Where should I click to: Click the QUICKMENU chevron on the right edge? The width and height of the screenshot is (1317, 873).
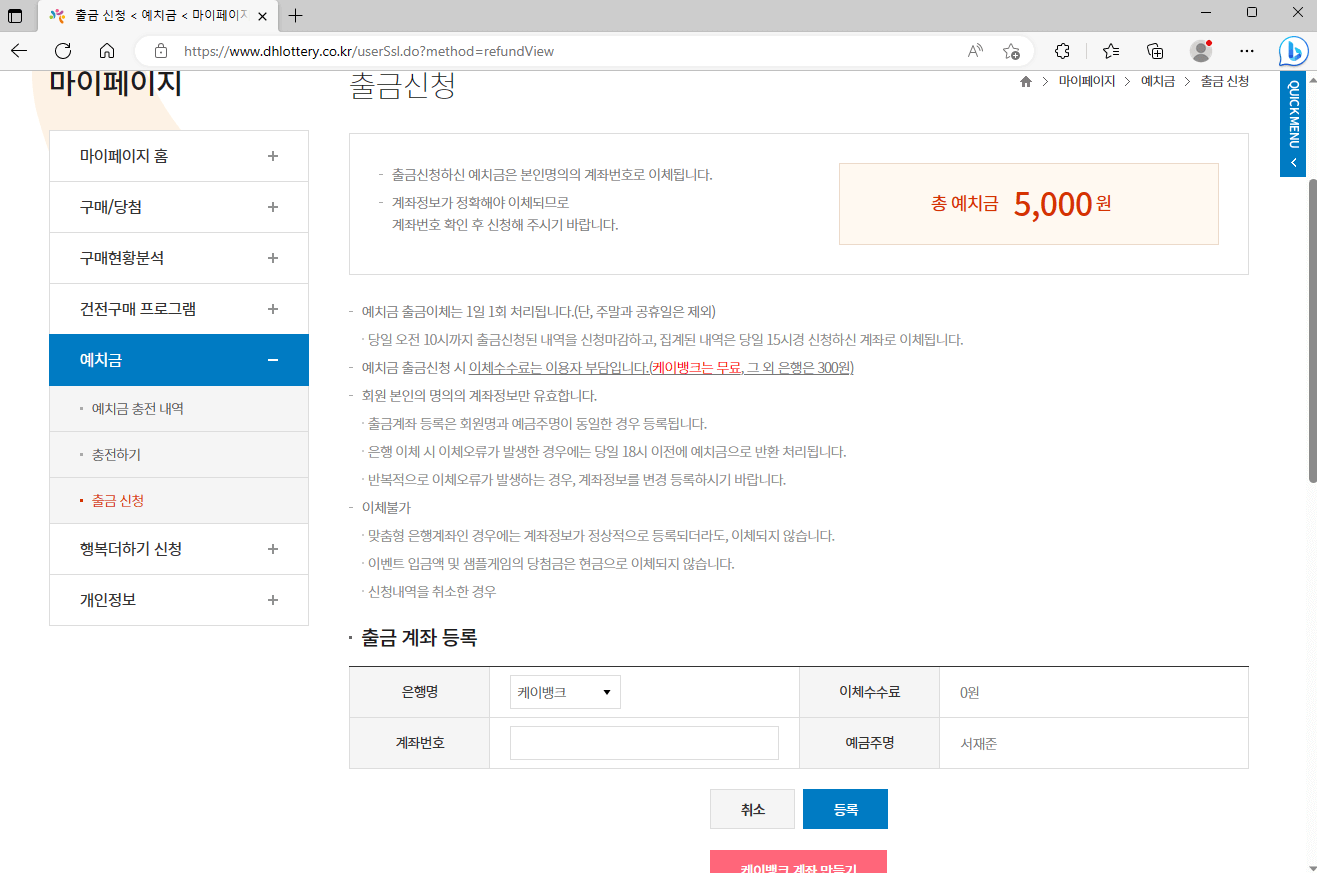point(1292,158)
